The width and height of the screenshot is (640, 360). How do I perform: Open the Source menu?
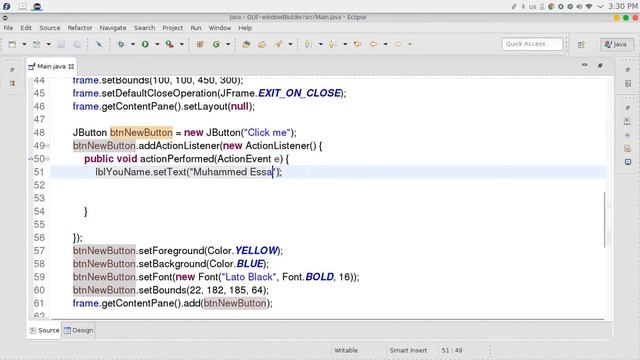(x=50, y=28)
